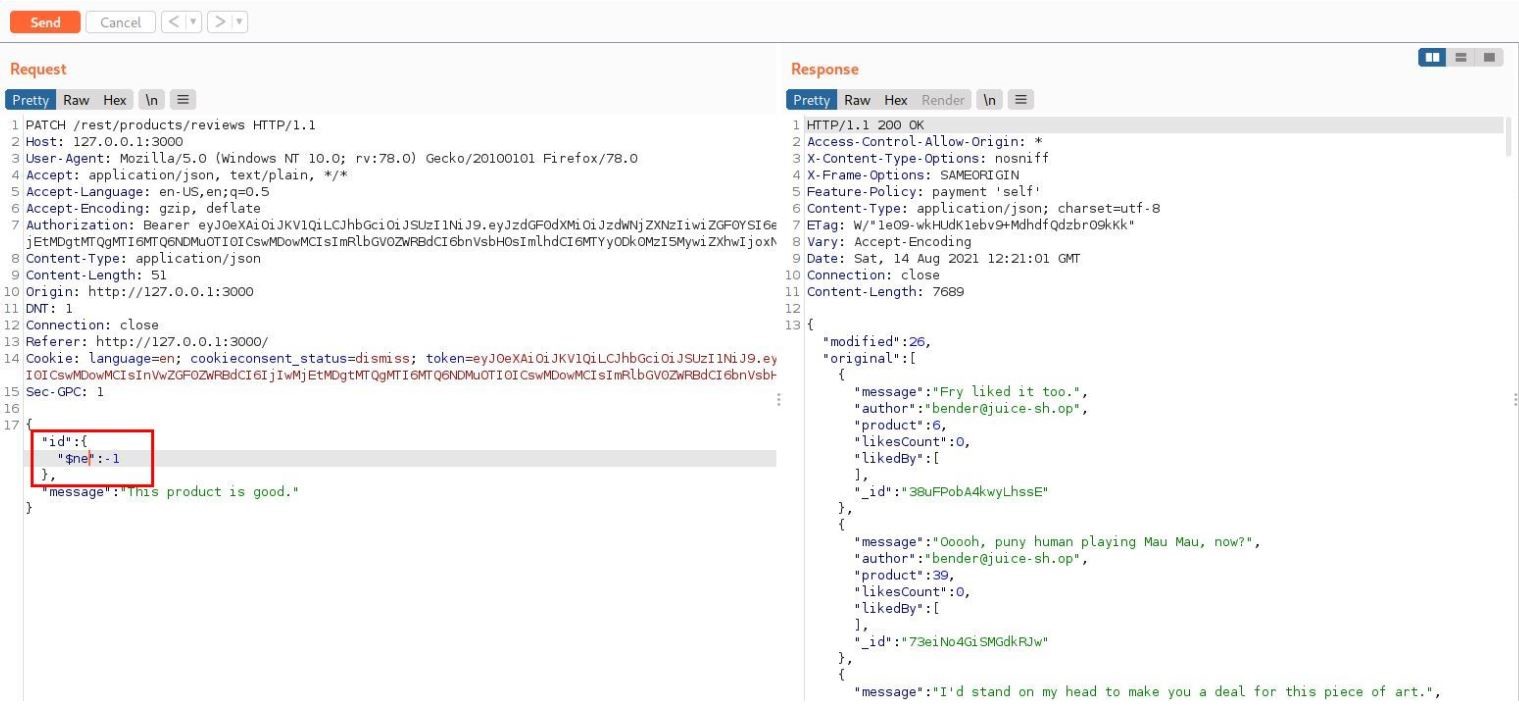Viewport: 1519px width, 719px height.
Task: Select the Request Pretty tab
Action: click(31, 100)
